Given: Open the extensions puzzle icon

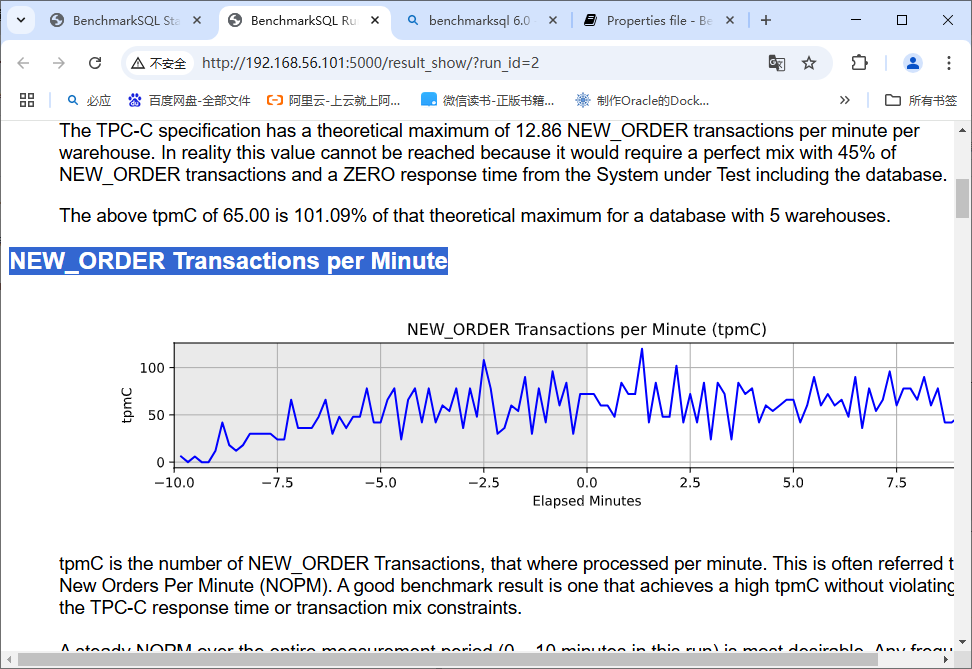Looking at the screenshot, I should point(860,63).
